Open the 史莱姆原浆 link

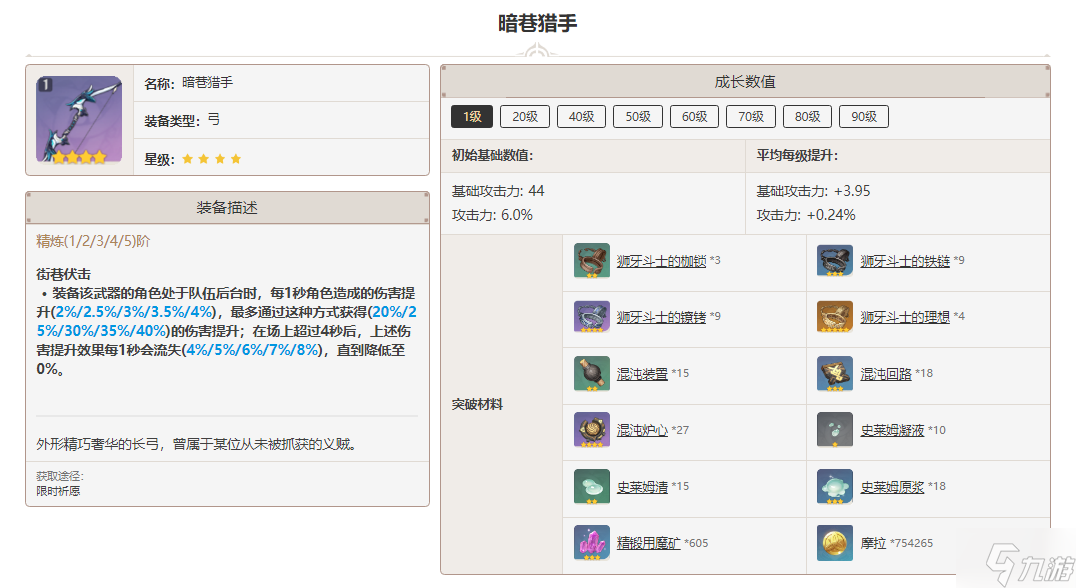pos(892,487)
